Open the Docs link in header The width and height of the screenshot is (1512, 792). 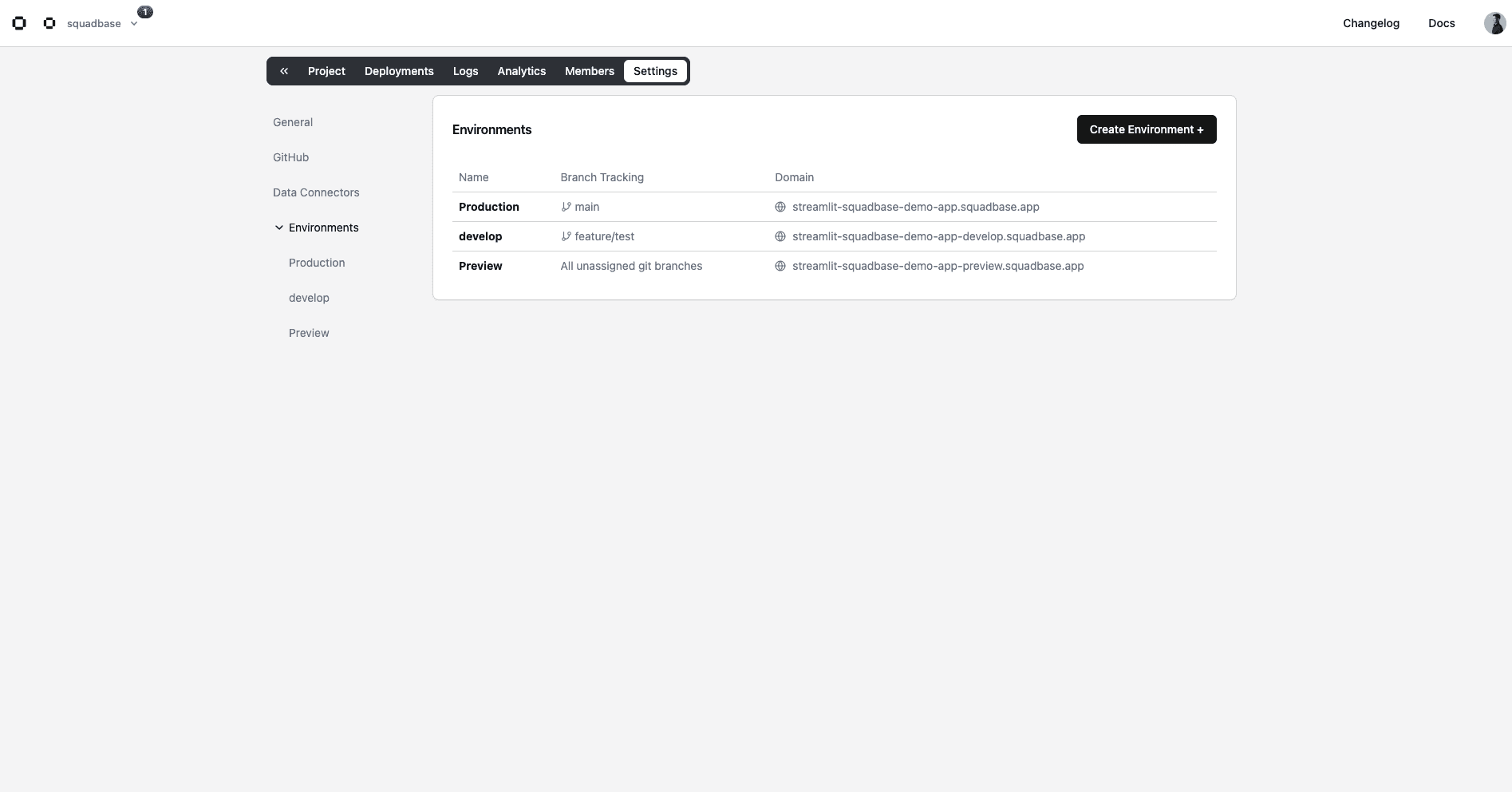tap(1441, 23)
